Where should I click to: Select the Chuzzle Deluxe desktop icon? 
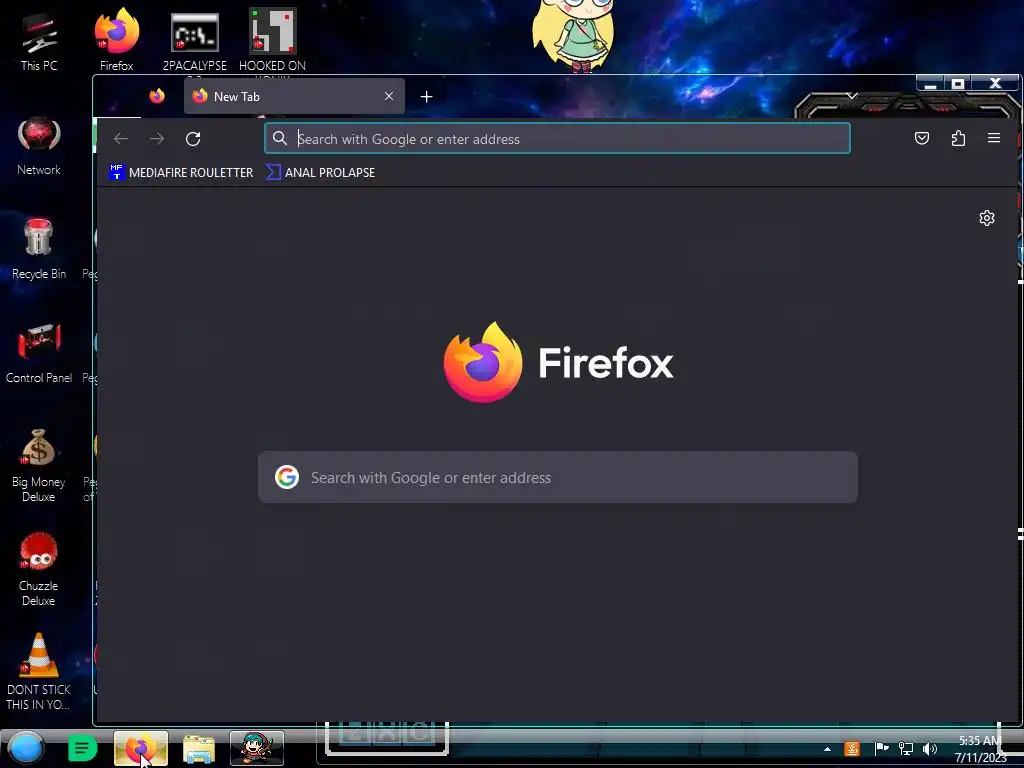pyautogui.click(x=39, y=569)
